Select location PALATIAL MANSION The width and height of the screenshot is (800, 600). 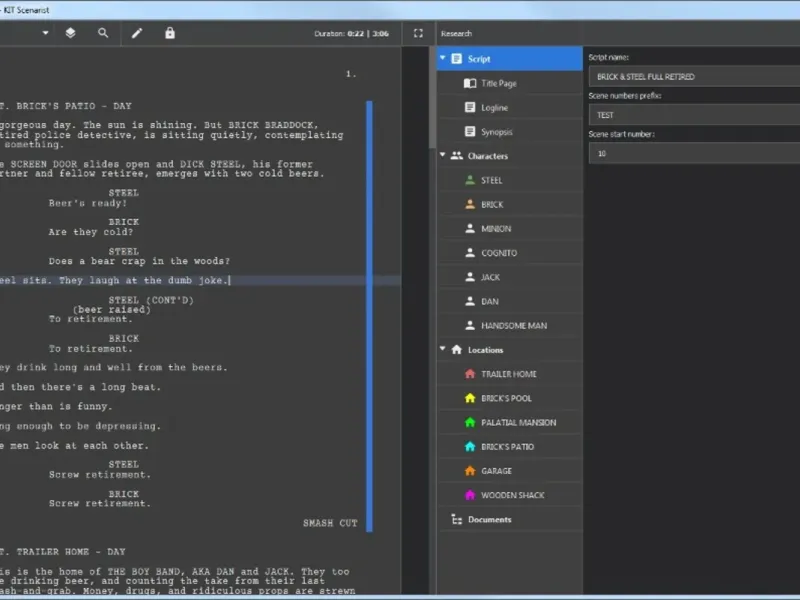click(x=510, y=422)
